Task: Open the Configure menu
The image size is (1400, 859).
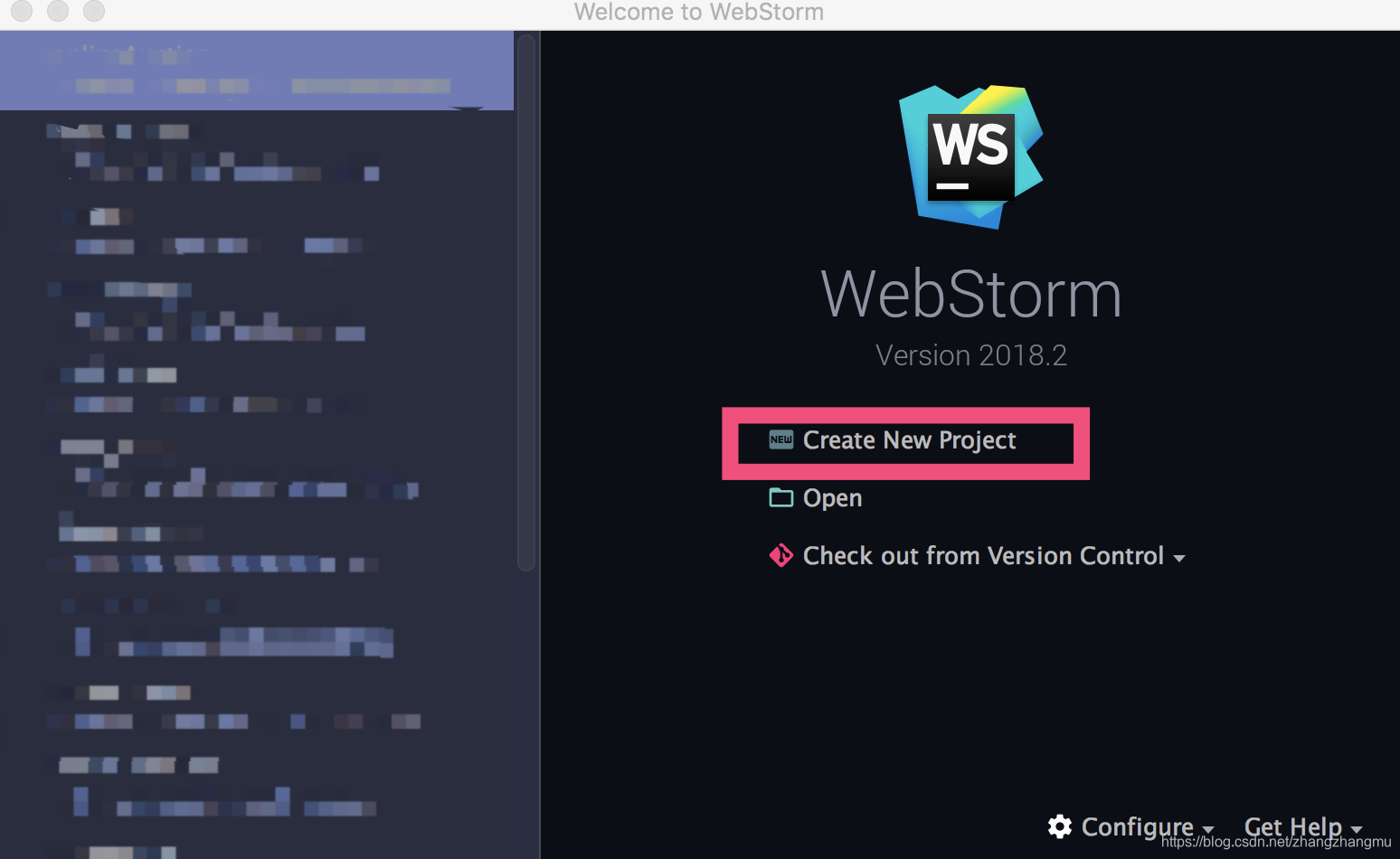Action: click(x=1137, y=826)
